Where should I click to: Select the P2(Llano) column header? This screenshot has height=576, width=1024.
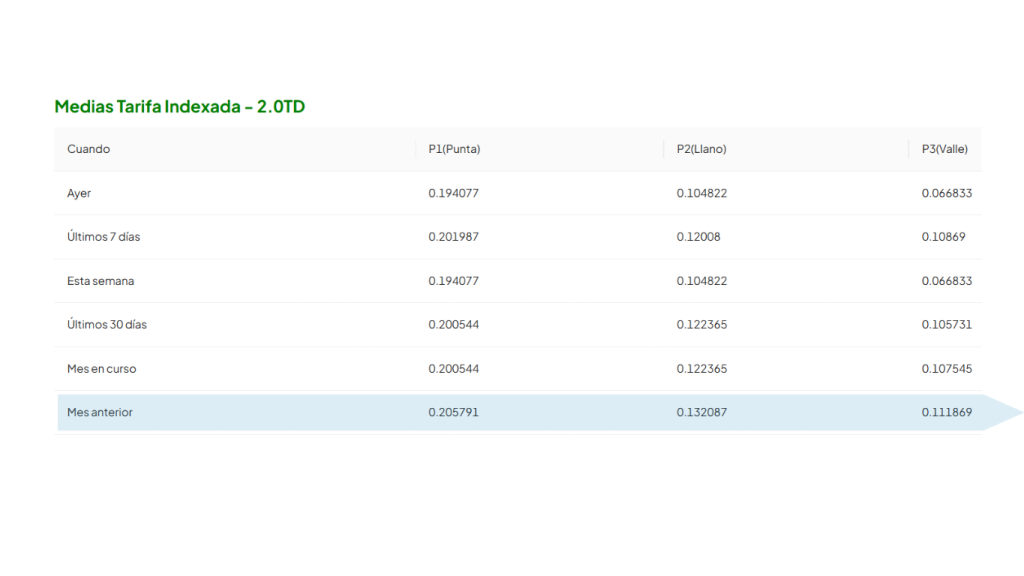[x=701, y=149]
